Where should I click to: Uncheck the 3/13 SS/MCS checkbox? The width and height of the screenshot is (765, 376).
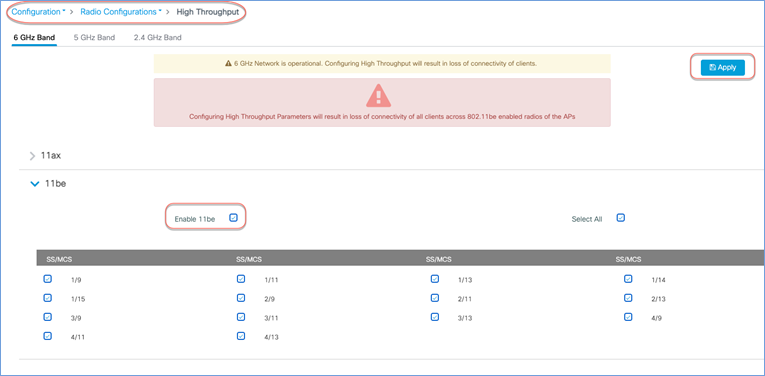[435, 317]
